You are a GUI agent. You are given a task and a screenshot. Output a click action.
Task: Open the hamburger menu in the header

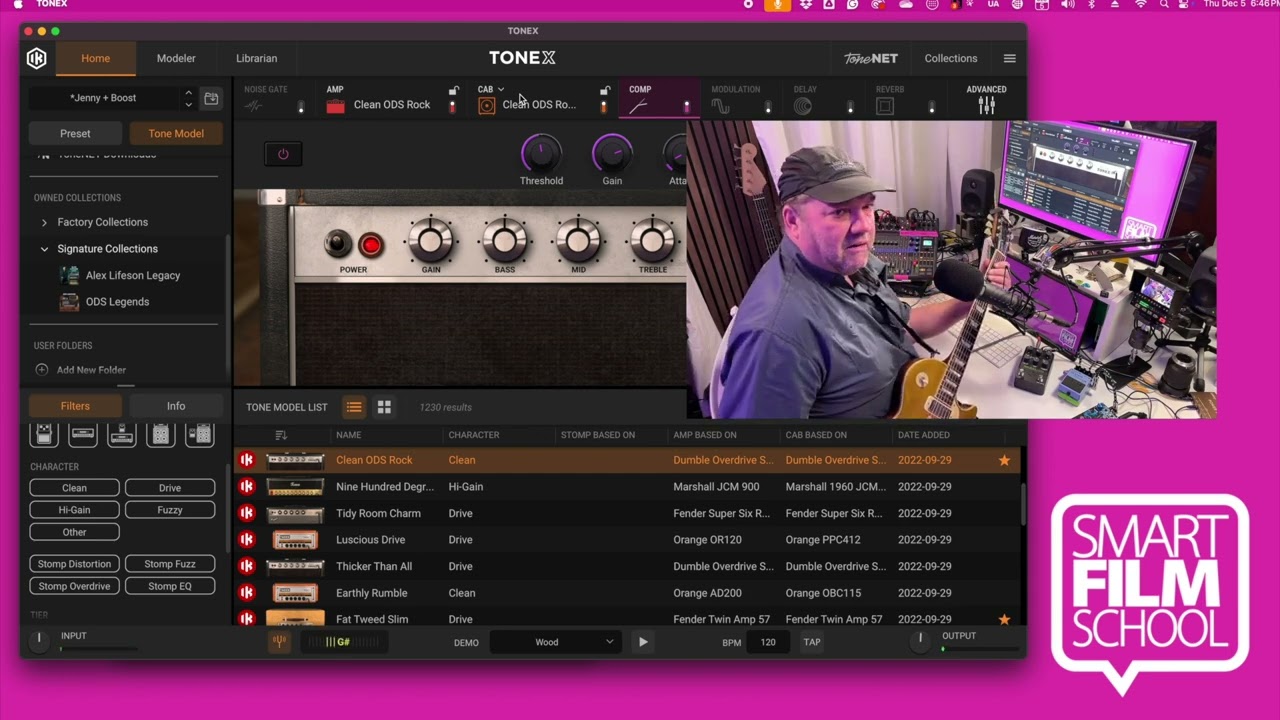click(1009, 58)
